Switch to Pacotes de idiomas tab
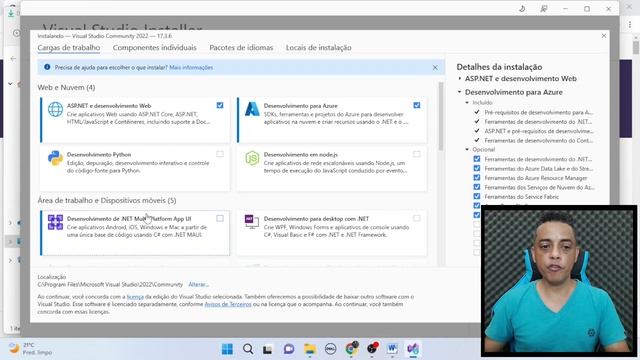Viewport: 640px width, 360px height. point(241,48)
